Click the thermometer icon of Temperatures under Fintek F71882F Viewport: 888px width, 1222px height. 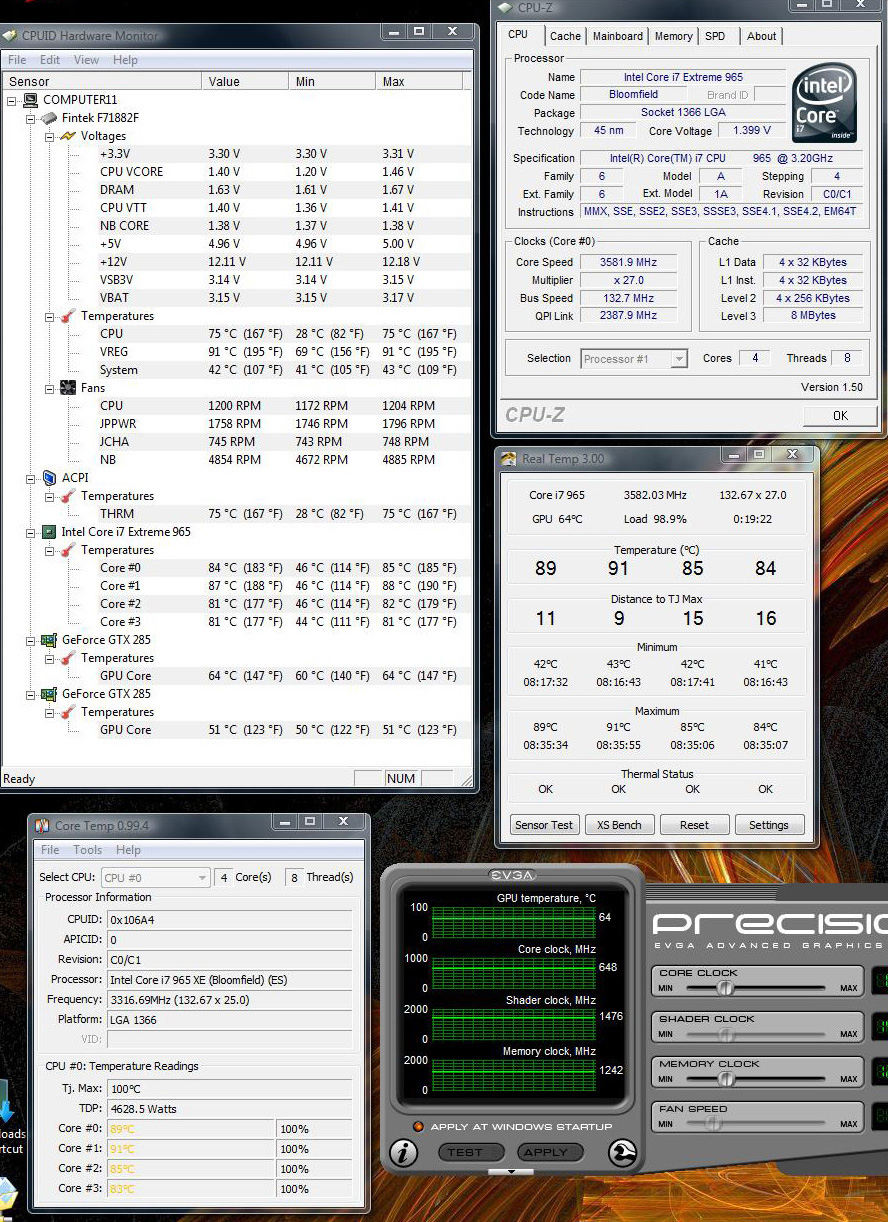tap(68, 316)
